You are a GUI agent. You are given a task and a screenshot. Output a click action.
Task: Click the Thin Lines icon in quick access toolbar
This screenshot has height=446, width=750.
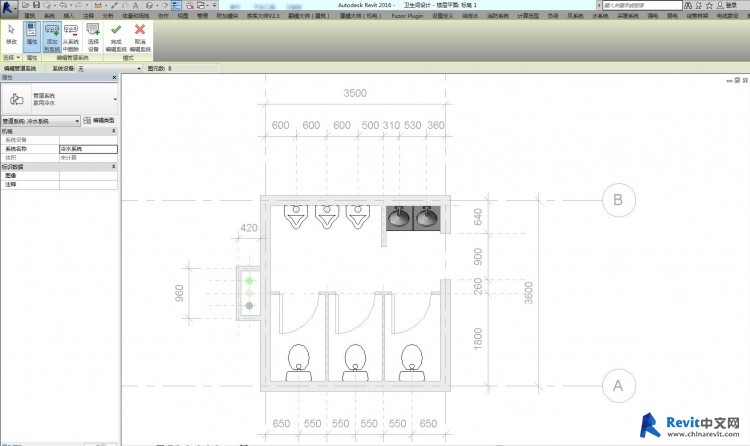coord(176,5)
